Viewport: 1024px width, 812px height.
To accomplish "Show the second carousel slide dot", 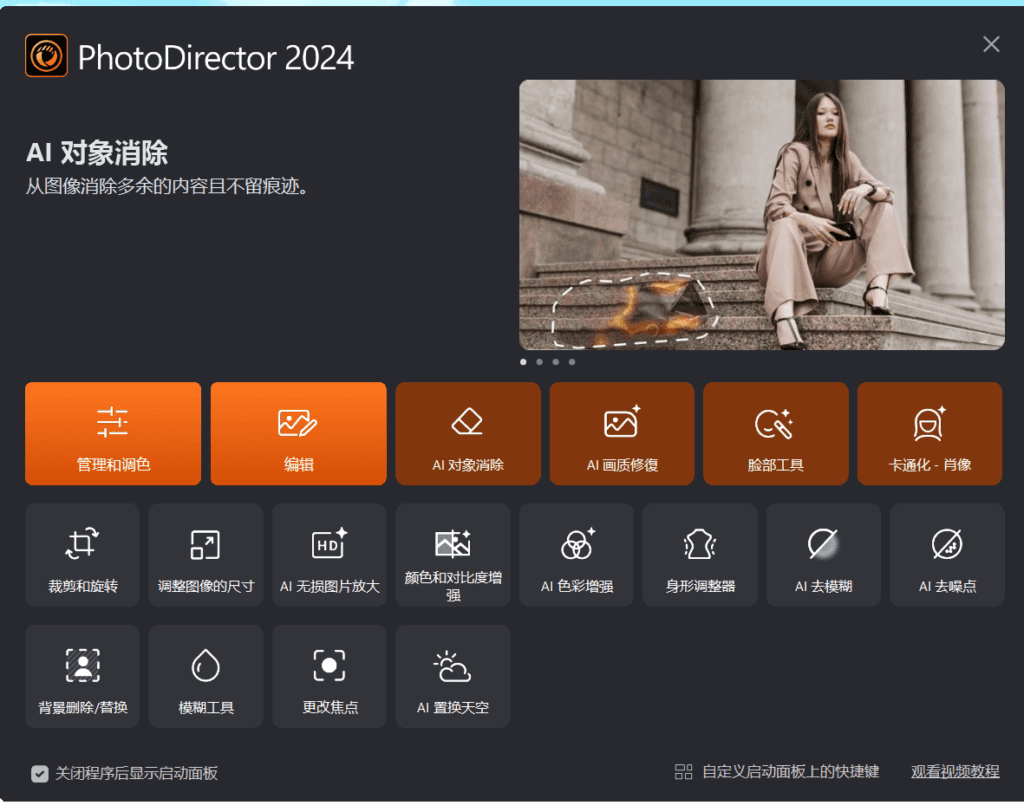I will [539, 362].
